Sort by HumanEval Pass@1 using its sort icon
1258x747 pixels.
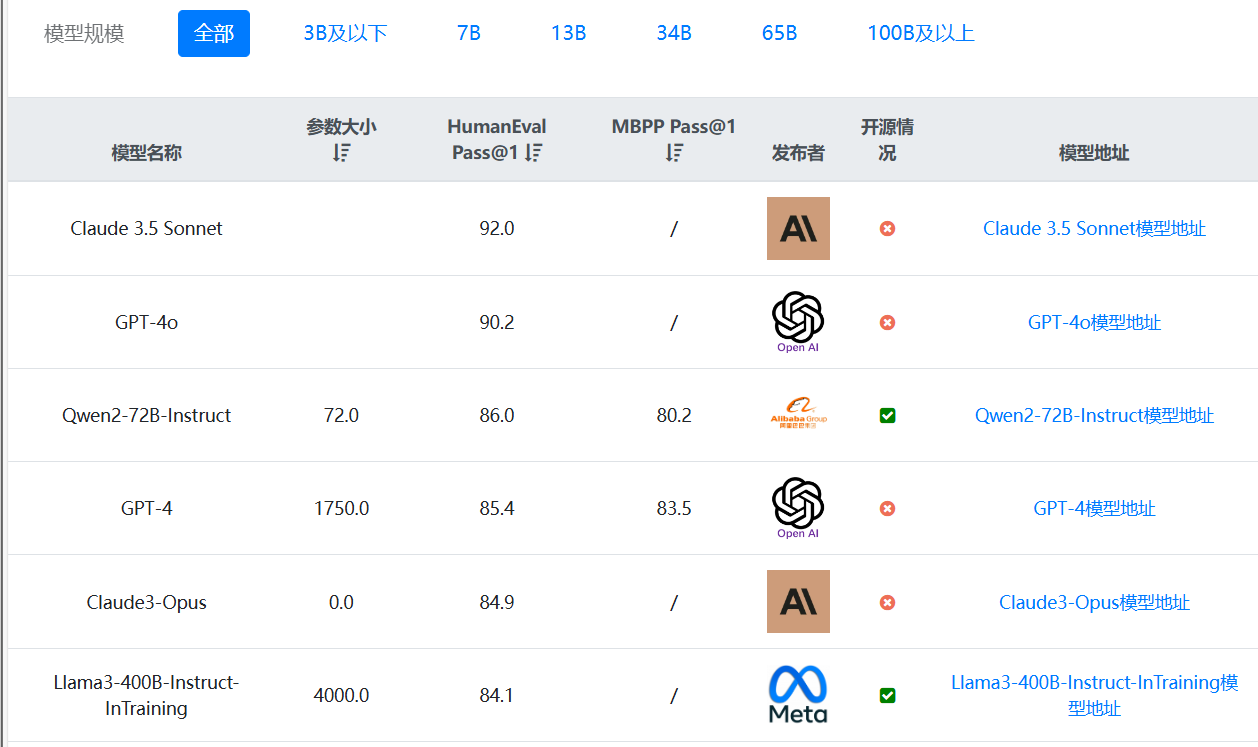tap(534, 153)
